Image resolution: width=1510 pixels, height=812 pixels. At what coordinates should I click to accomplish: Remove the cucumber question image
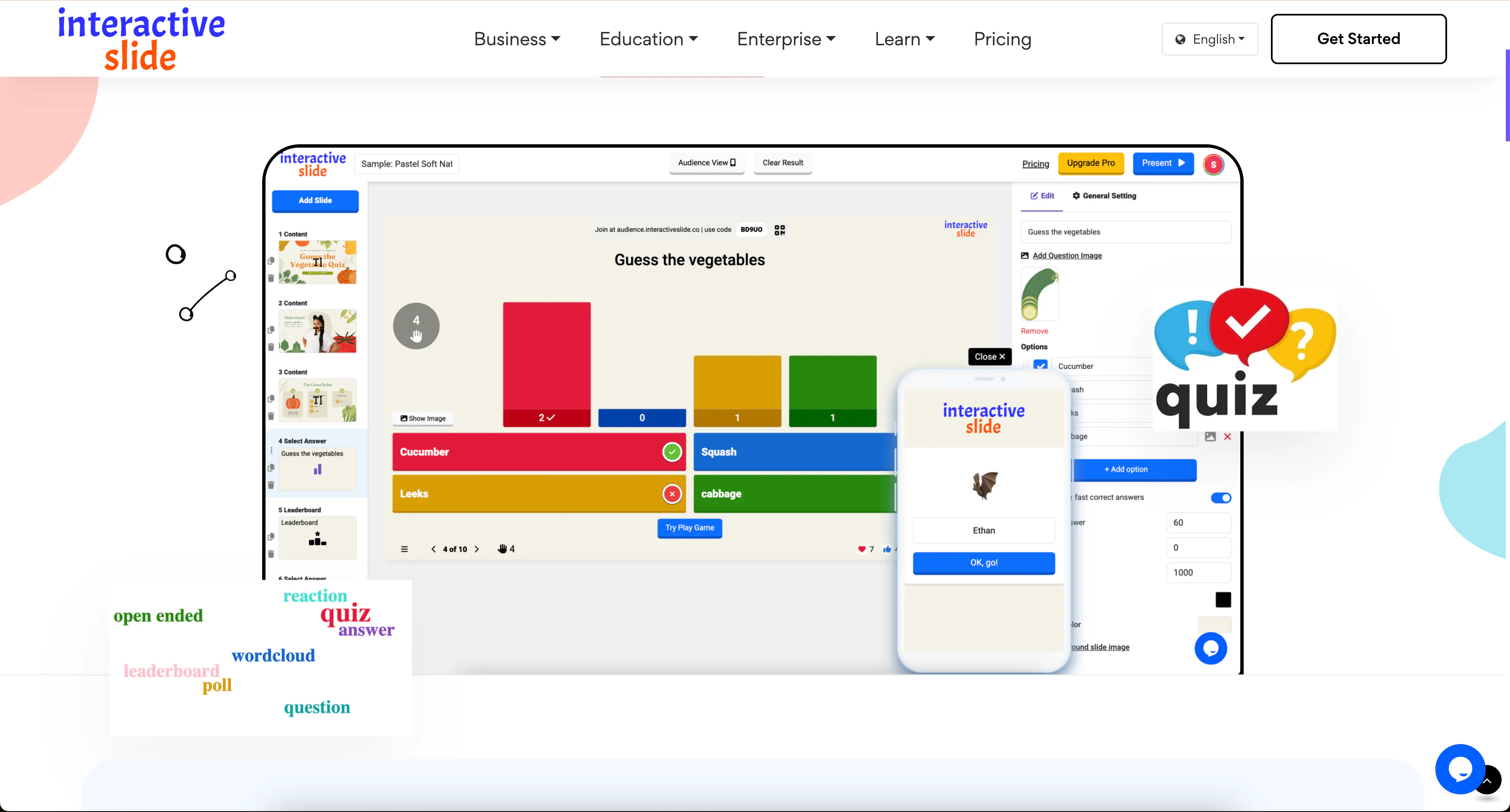pos(1034,331)
